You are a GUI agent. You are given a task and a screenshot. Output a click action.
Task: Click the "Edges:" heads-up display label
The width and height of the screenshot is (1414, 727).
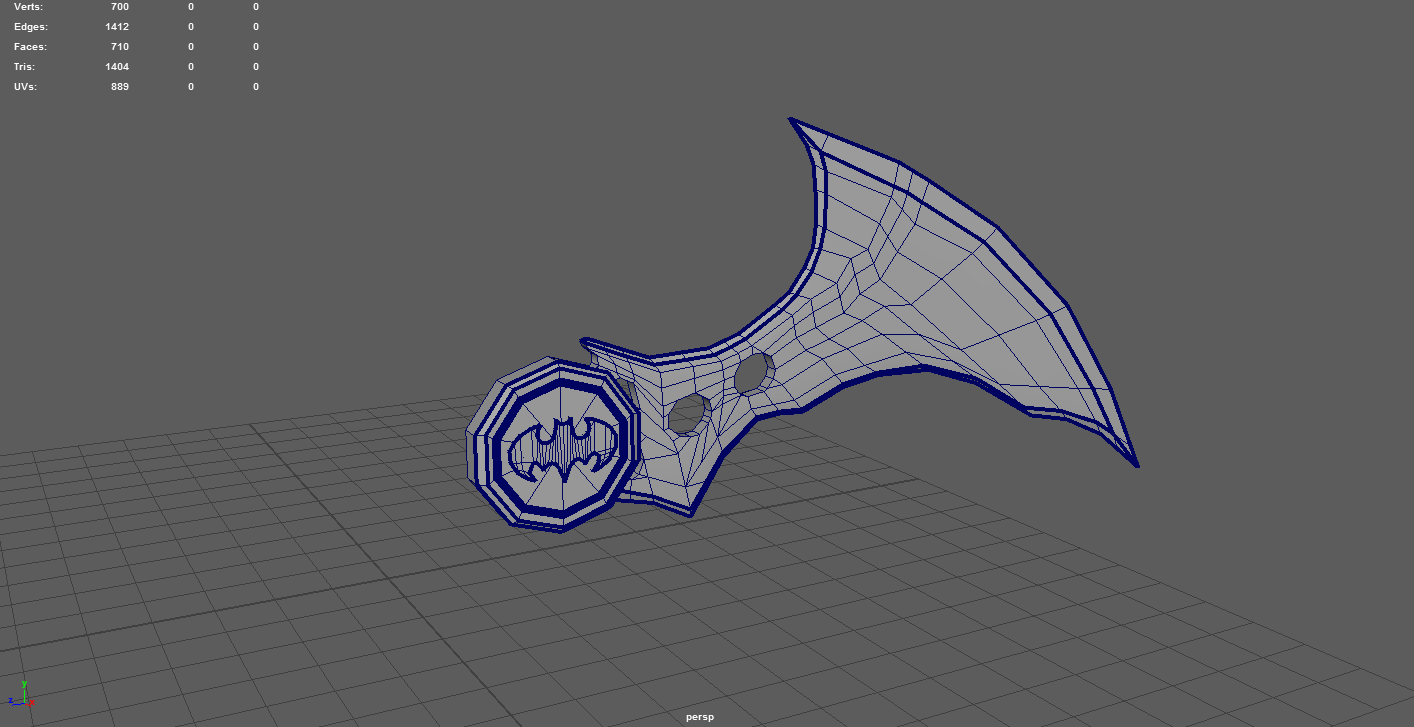click(x=30, y=27)
